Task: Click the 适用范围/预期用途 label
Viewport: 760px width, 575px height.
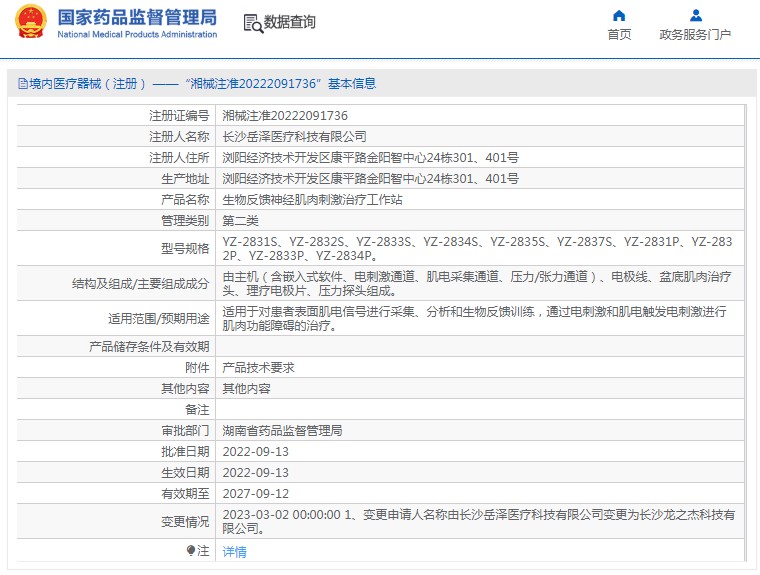Action: (158, 319)
